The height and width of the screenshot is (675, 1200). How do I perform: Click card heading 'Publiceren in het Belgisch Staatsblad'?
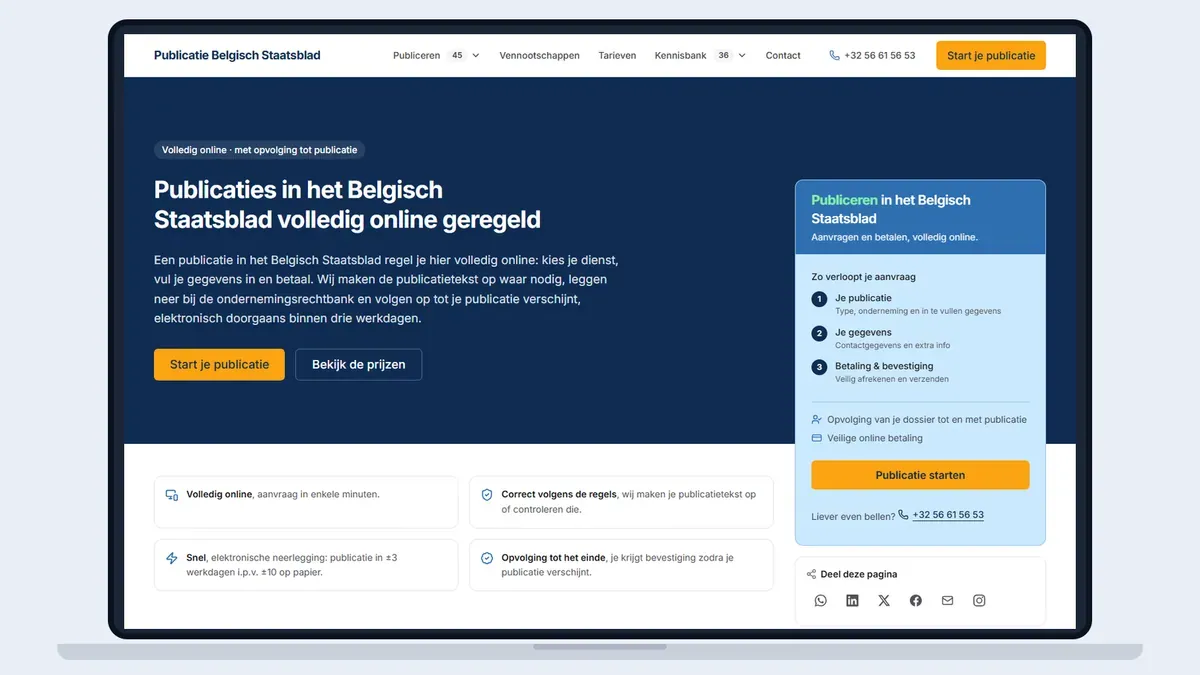pos(891,209)
